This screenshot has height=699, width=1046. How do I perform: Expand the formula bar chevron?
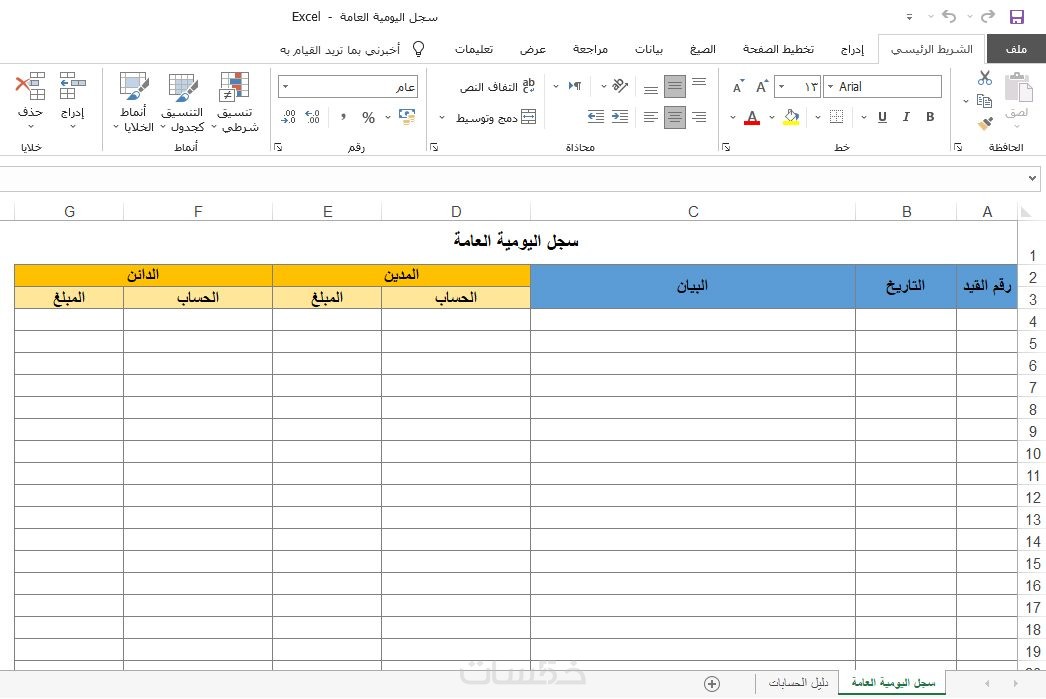[x=1032, y=178]
